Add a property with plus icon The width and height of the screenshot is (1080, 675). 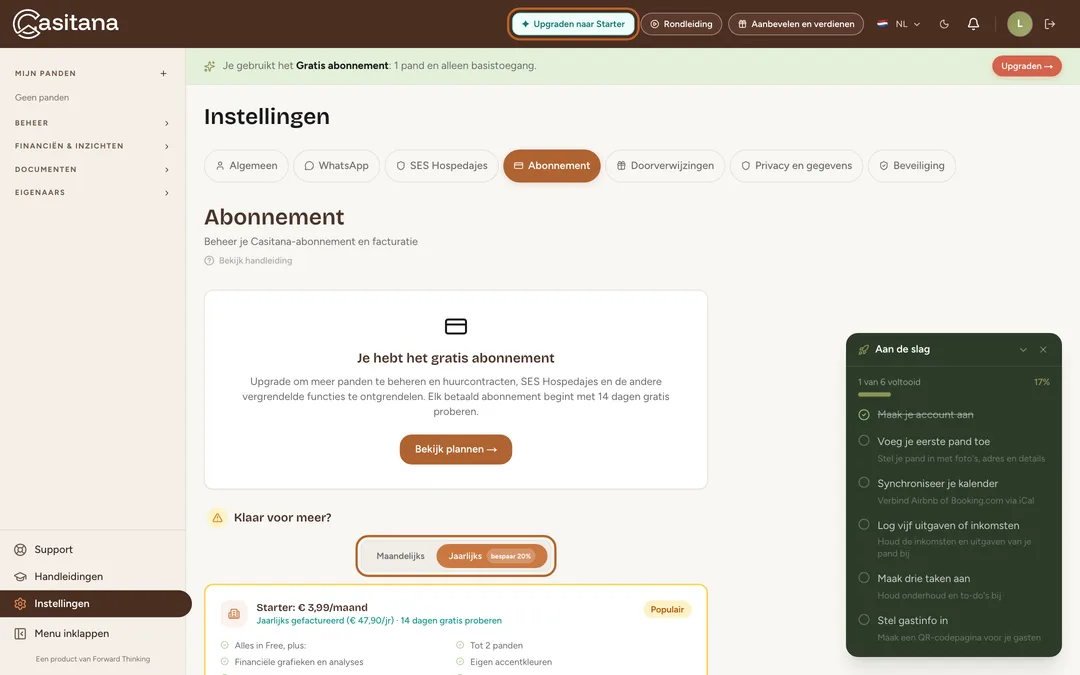[x=163, y=74]
